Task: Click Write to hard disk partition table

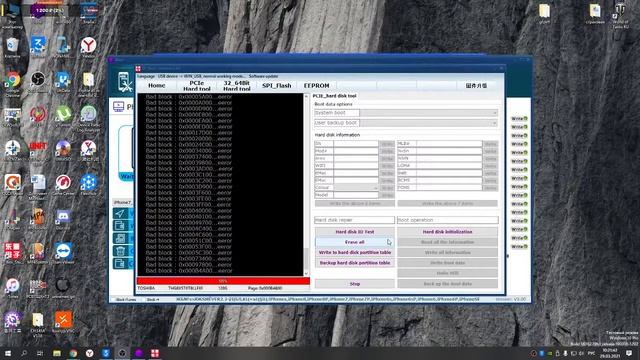Action: click(355, 253)
